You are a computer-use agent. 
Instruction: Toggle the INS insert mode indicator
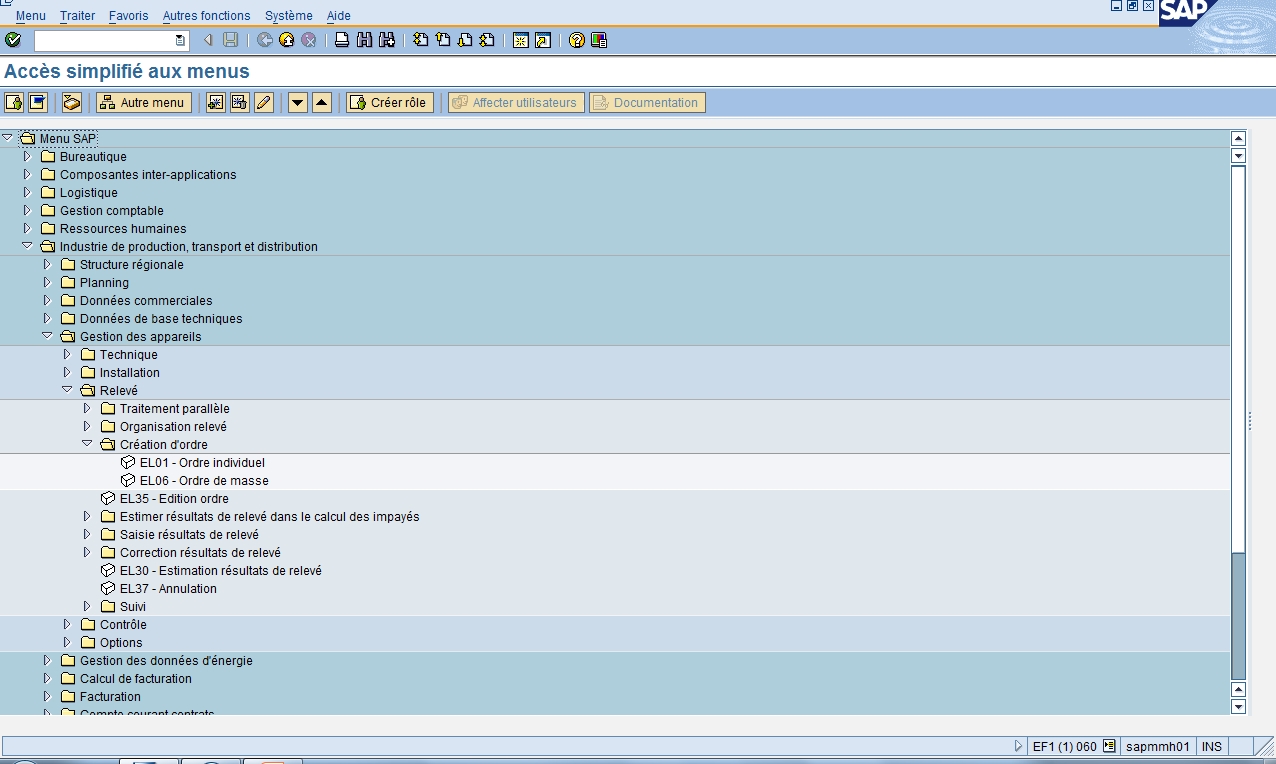coord(1211,746)
